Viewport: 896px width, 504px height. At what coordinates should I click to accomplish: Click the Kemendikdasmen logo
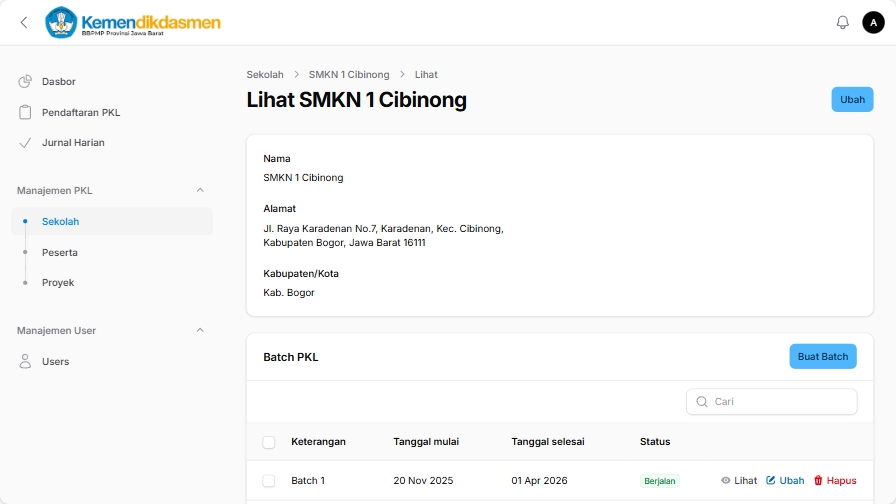[x=133, y=23]
